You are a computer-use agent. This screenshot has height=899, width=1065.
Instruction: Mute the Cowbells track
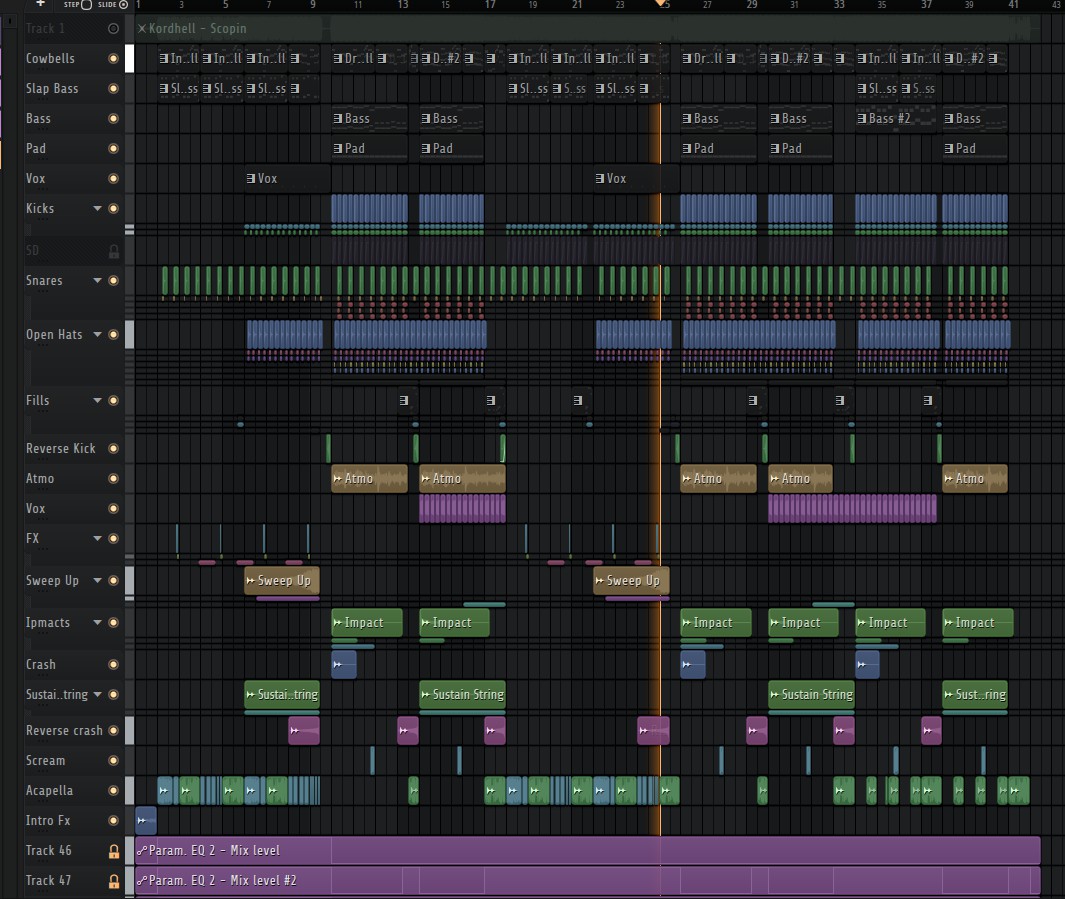click(113, 58)
